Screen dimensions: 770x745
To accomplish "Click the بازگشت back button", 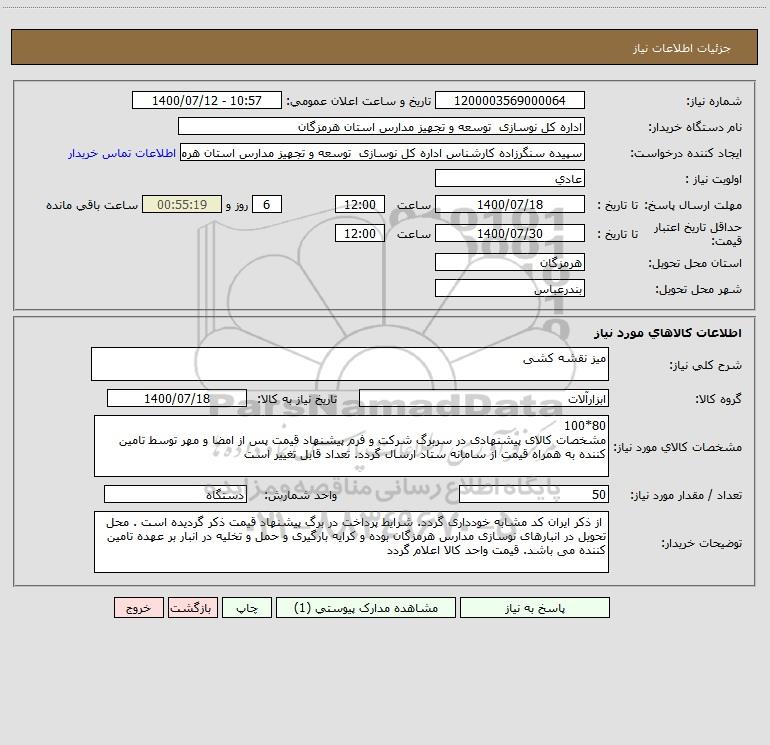I will 192,607.
